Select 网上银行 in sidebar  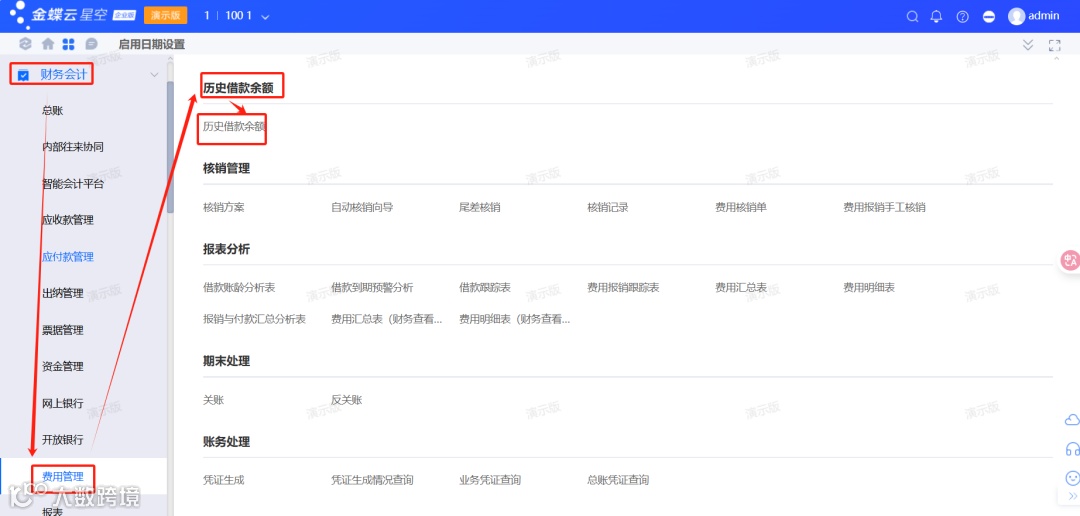(x=63, y=403)
